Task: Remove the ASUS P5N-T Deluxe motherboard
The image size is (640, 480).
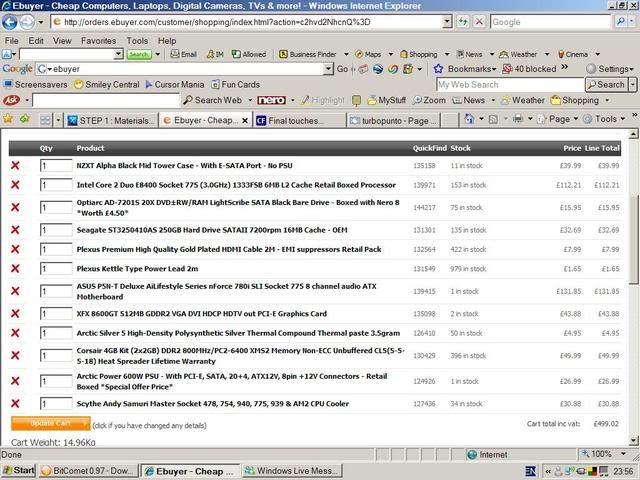Action: pos(15,291)
